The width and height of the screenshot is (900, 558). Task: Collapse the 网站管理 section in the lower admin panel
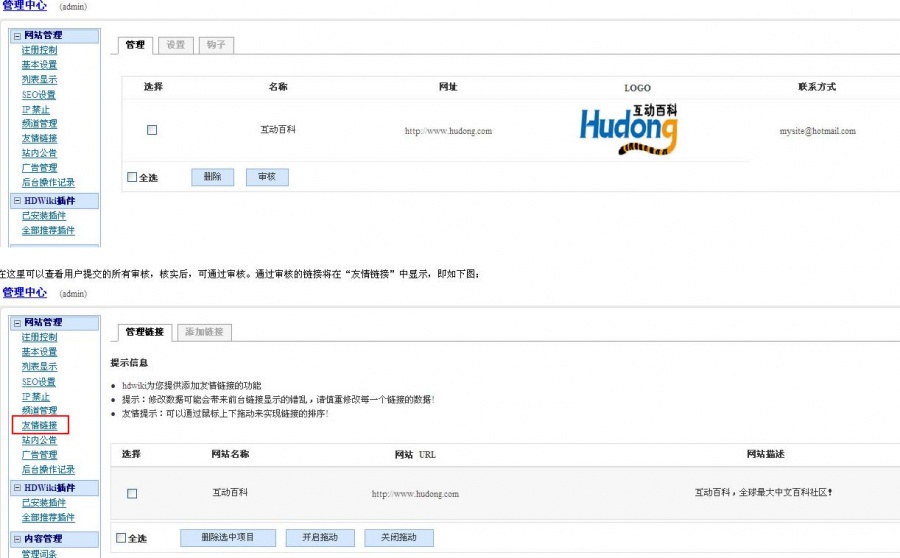pyautogui.click(x=17, y=323)
